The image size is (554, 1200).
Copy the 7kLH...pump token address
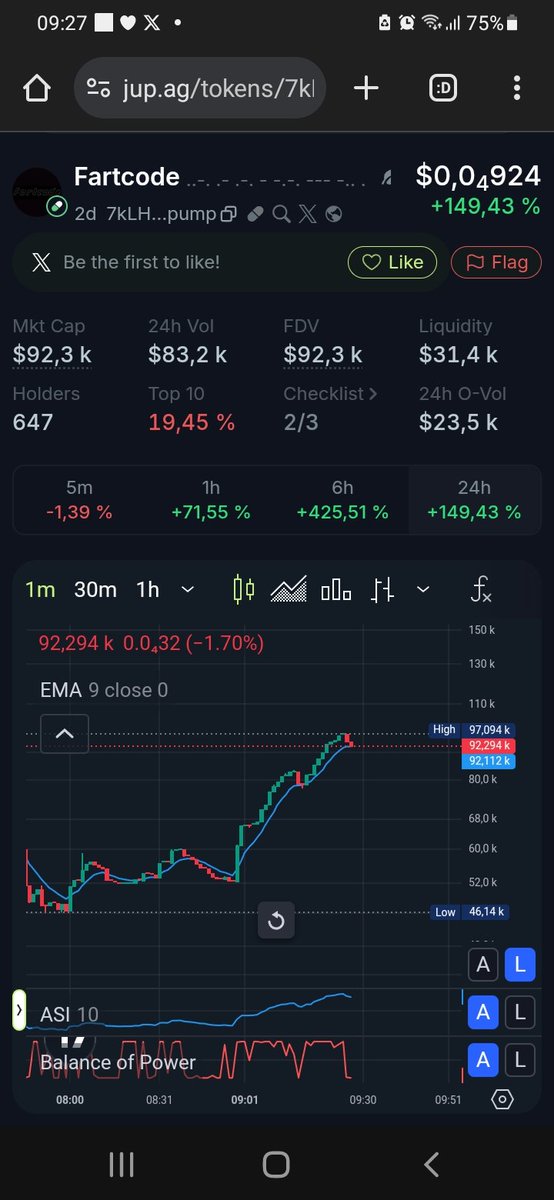pyautogui.click(x=228, y=213)
